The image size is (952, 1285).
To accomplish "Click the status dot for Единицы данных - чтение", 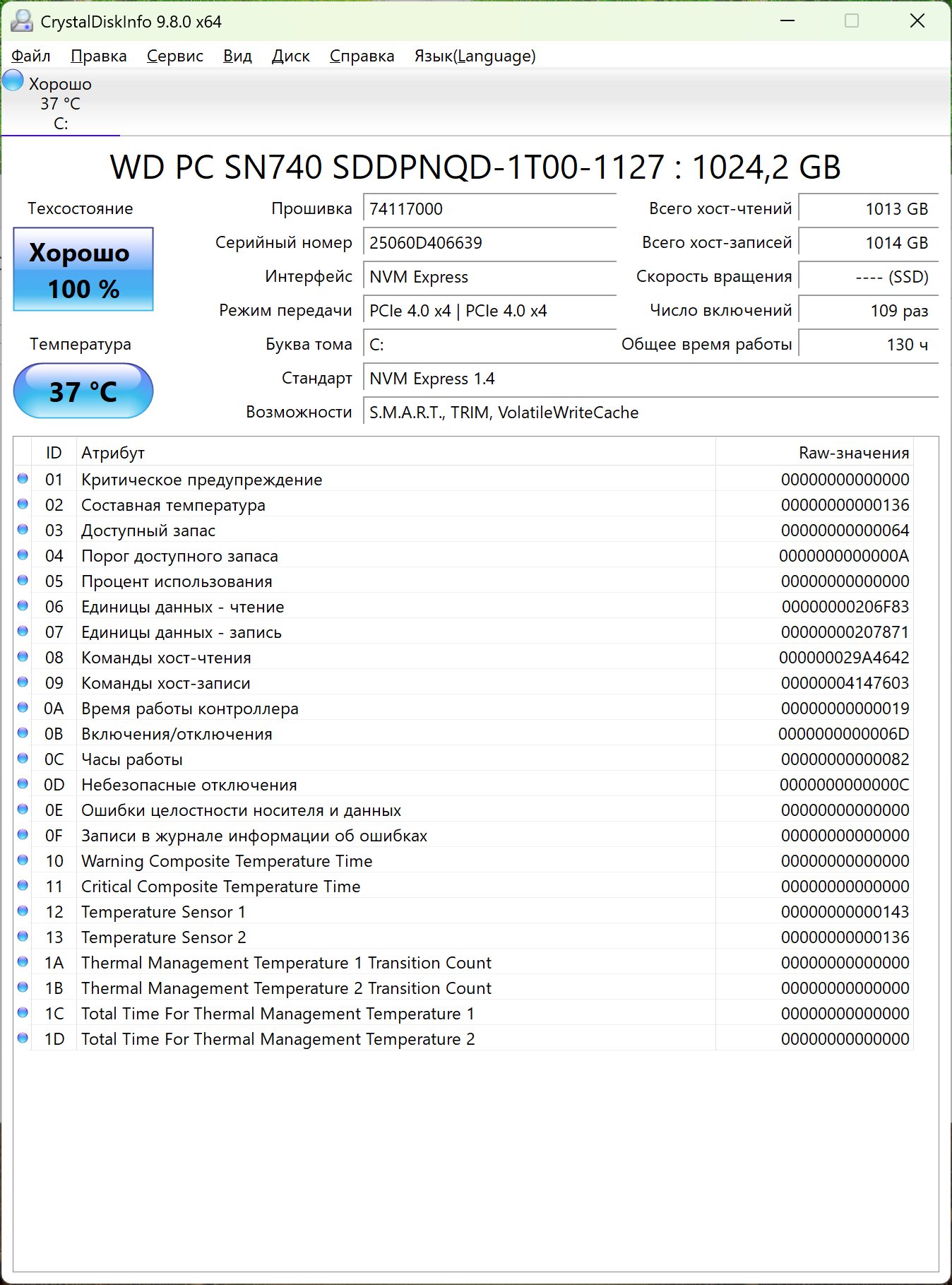I will pos(23,606).
